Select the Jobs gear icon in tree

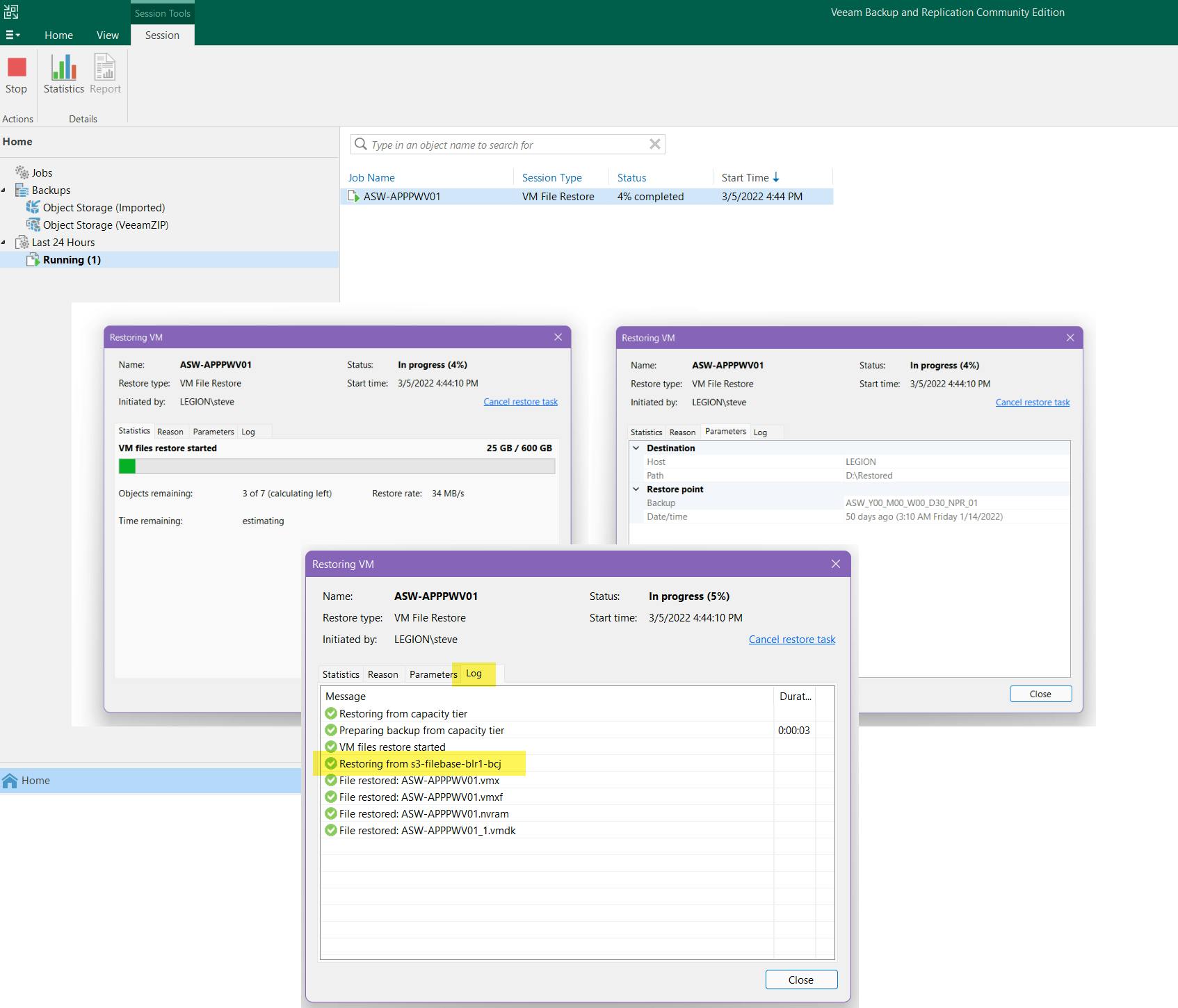[22, 172]
